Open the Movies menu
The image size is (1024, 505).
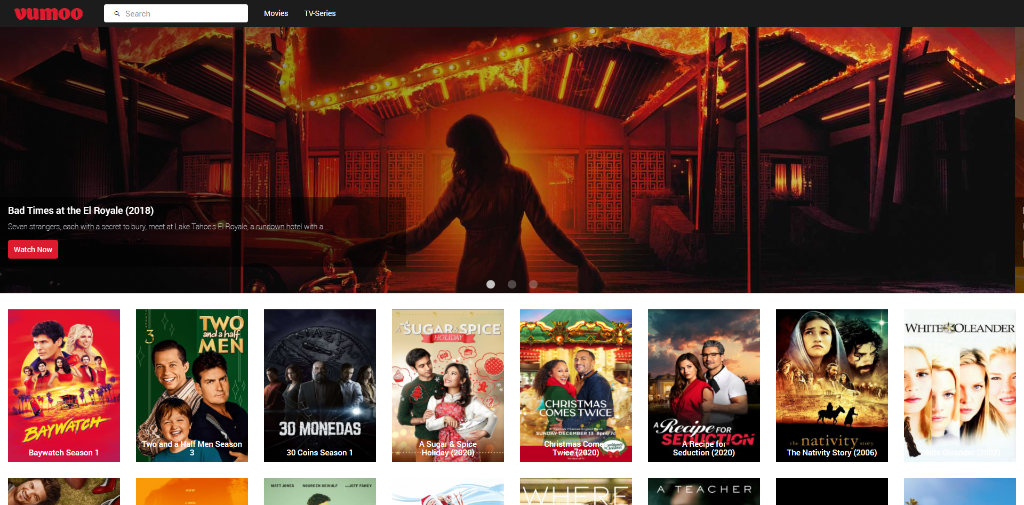click(x=276, y=14)
